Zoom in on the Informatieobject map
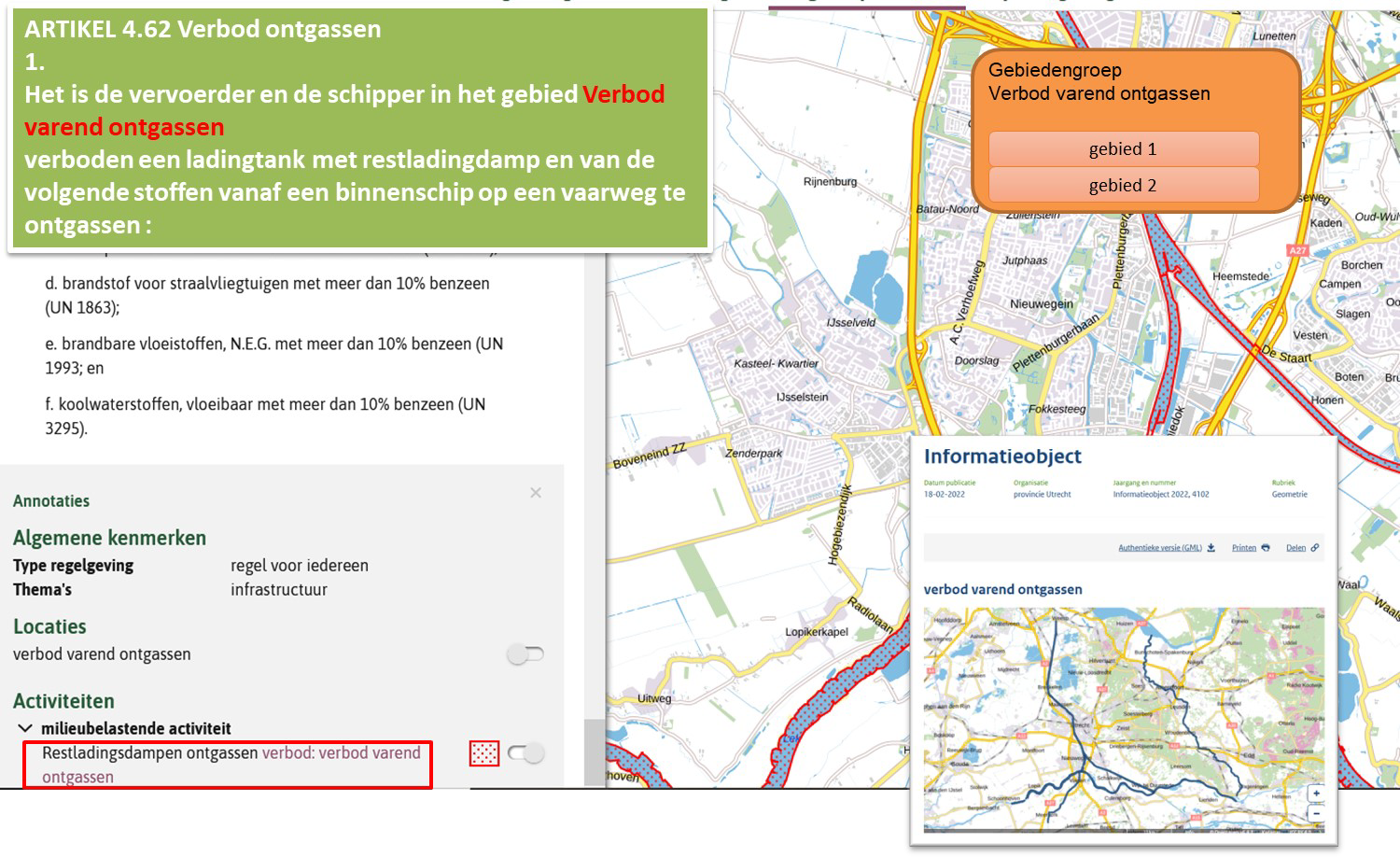The image size is (1400, 857). pyautogui.click(x=1316, y=794)
